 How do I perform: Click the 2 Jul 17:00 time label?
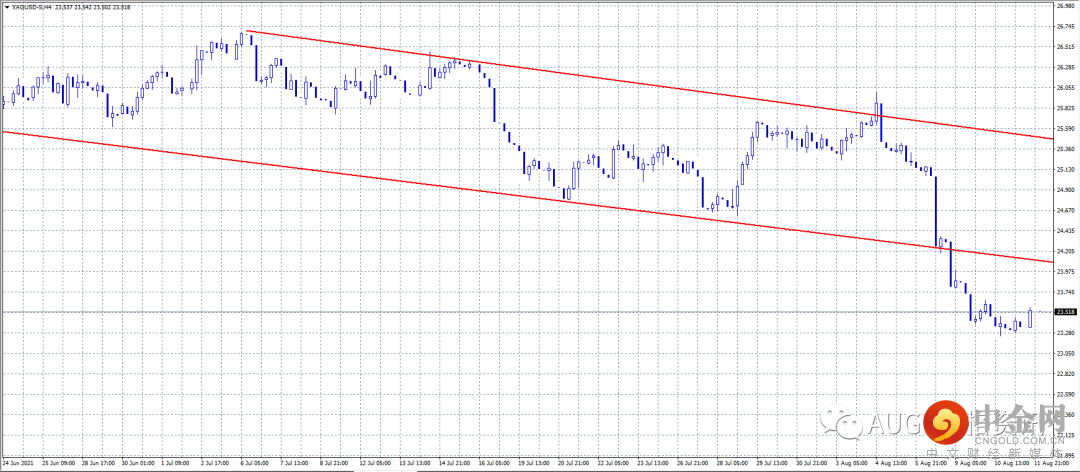215,463
